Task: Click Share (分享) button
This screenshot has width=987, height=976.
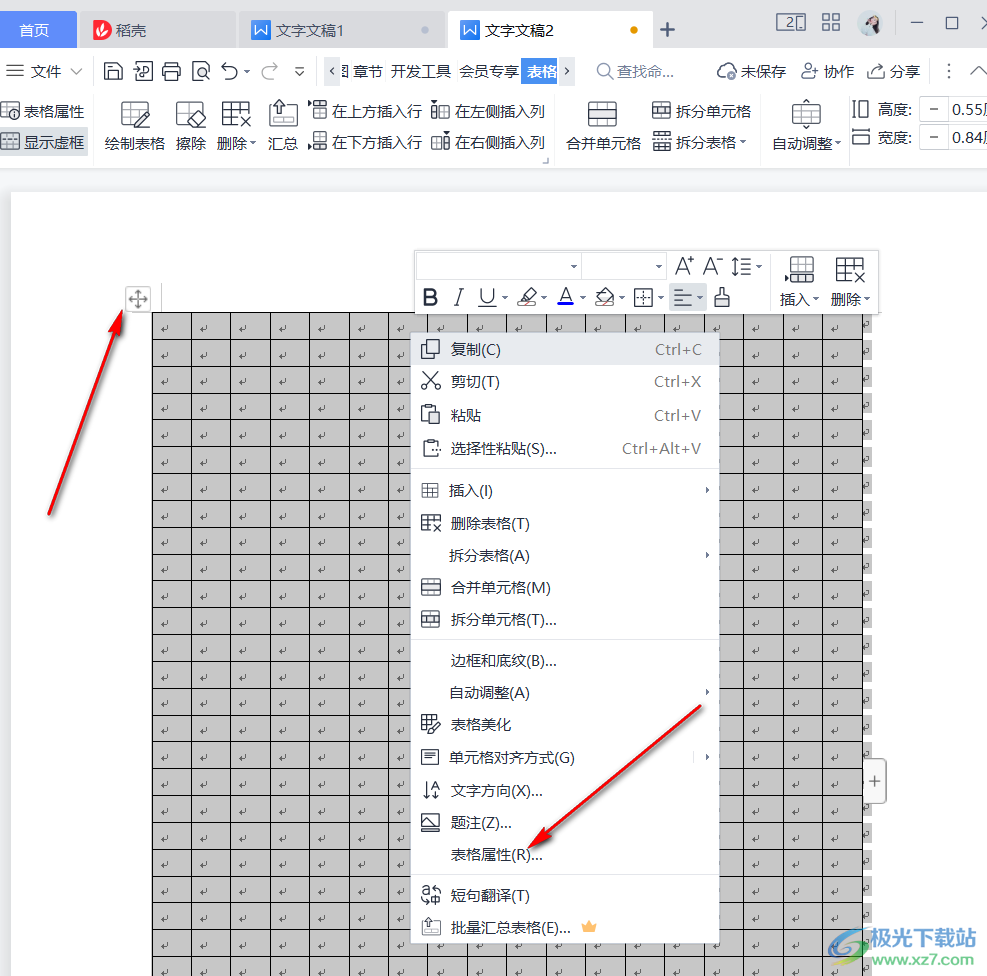Action: (x=894, y=71)
